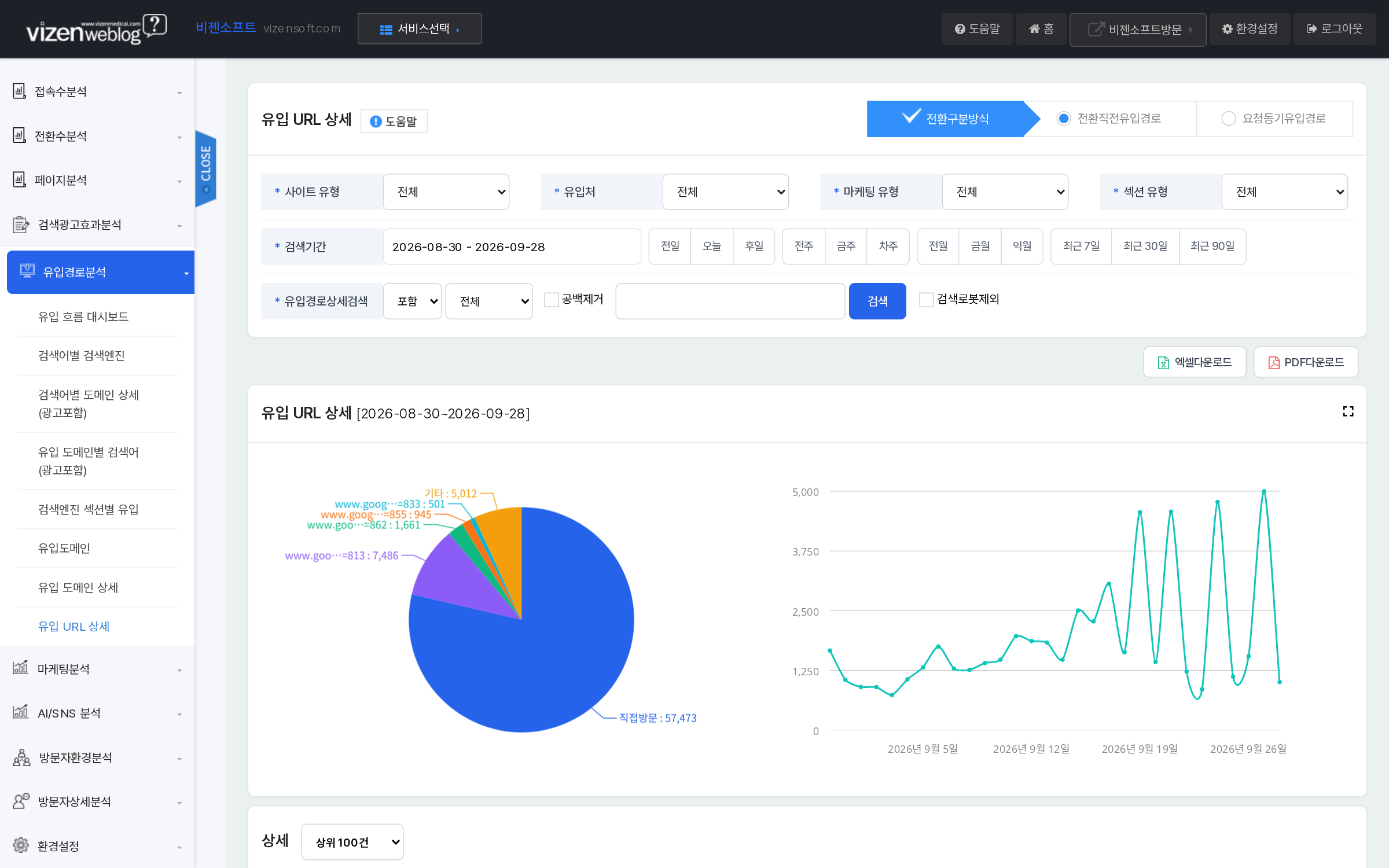Click the blue 검색 button
The image size is (1389, 868).
click(877, 301)
